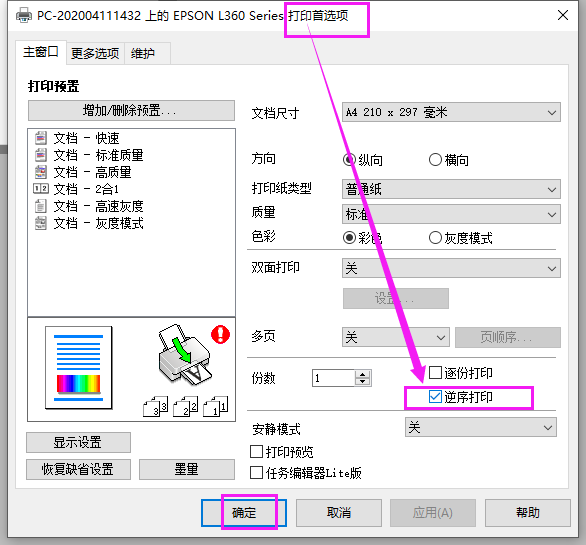Click the greyed-out 应用(A) button

(433, 512)
